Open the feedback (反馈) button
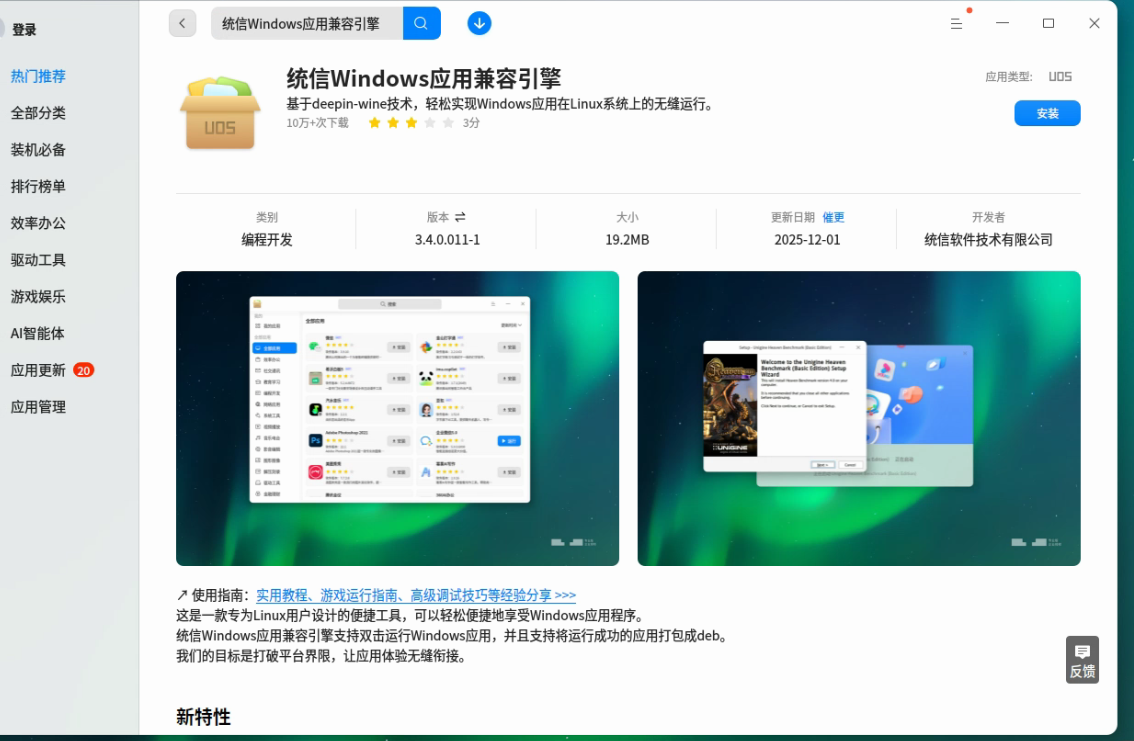Screen dimensions: 1134x741 click(1082, 660)
